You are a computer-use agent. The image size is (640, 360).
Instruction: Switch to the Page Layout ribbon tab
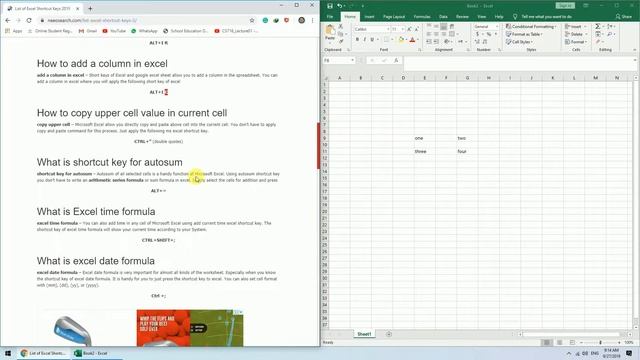pos(394,17)
